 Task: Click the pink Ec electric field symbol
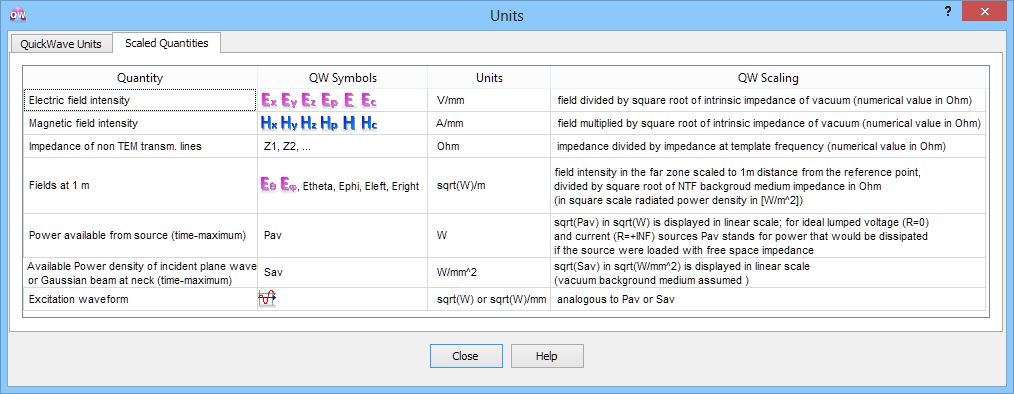(369, 101)
